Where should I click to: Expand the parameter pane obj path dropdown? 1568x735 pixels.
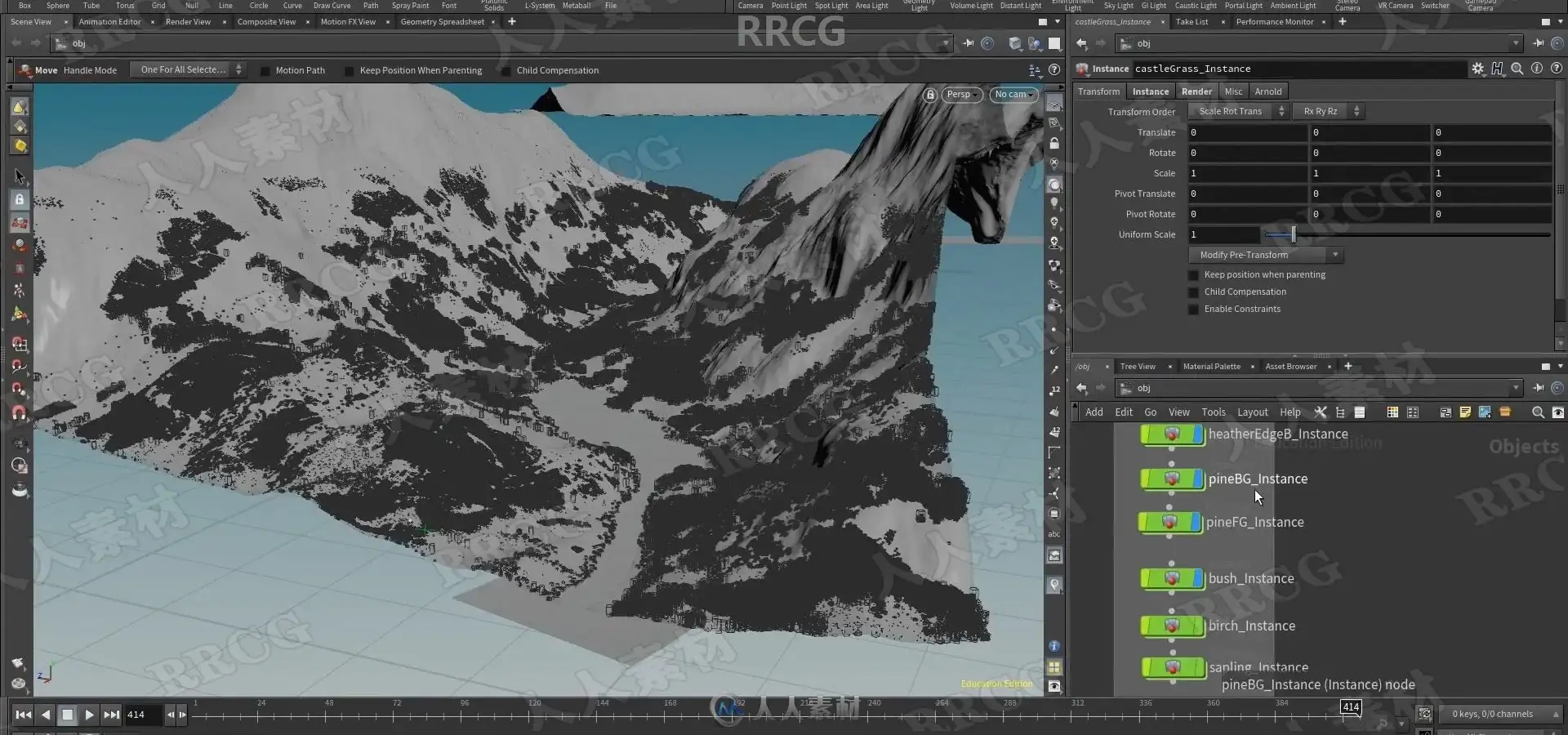click(1517, 43)
